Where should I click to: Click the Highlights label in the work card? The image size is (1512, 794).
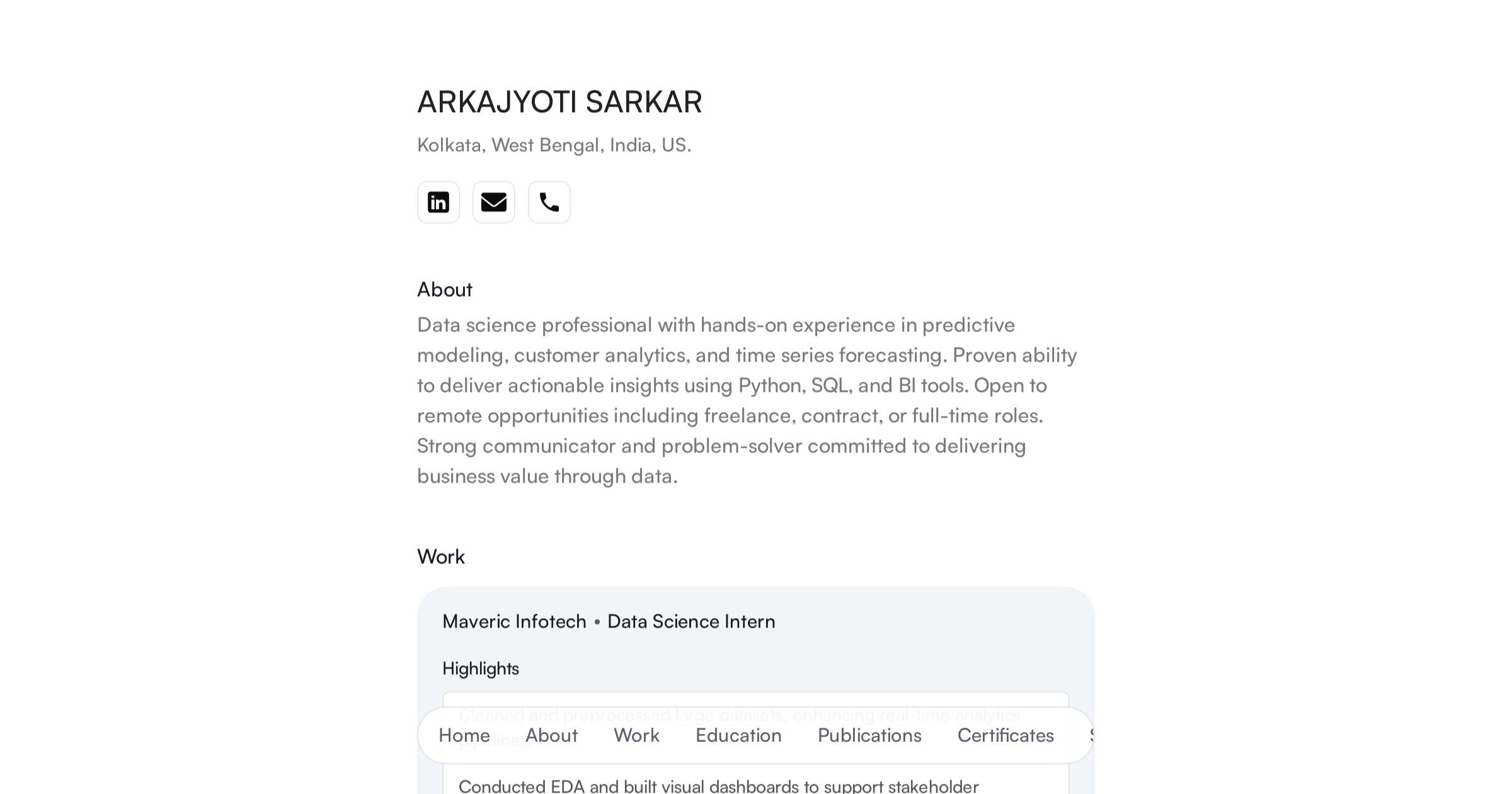[x=481, y=669]
